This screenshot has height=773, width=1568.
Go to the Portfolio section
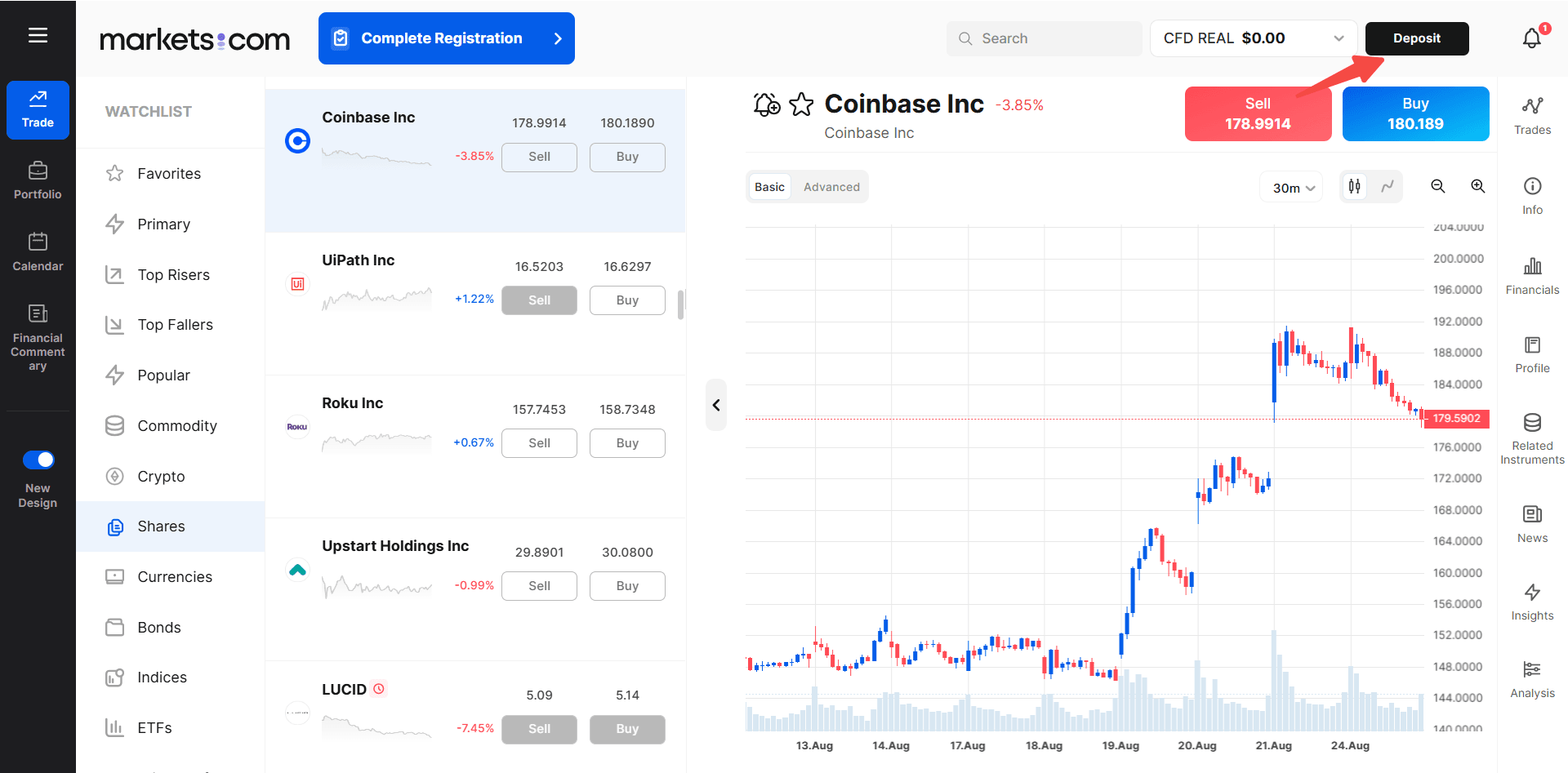[x=38, y=180]
